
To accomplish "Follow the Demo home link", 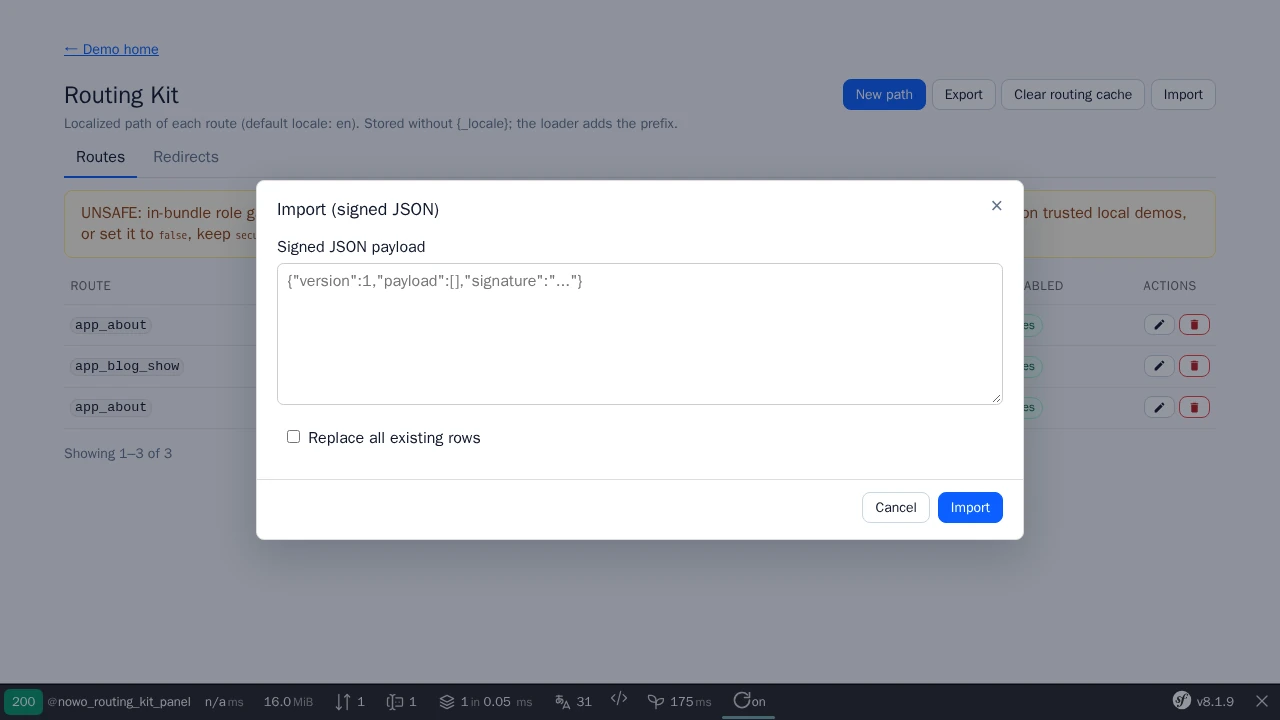I will 111,49.
